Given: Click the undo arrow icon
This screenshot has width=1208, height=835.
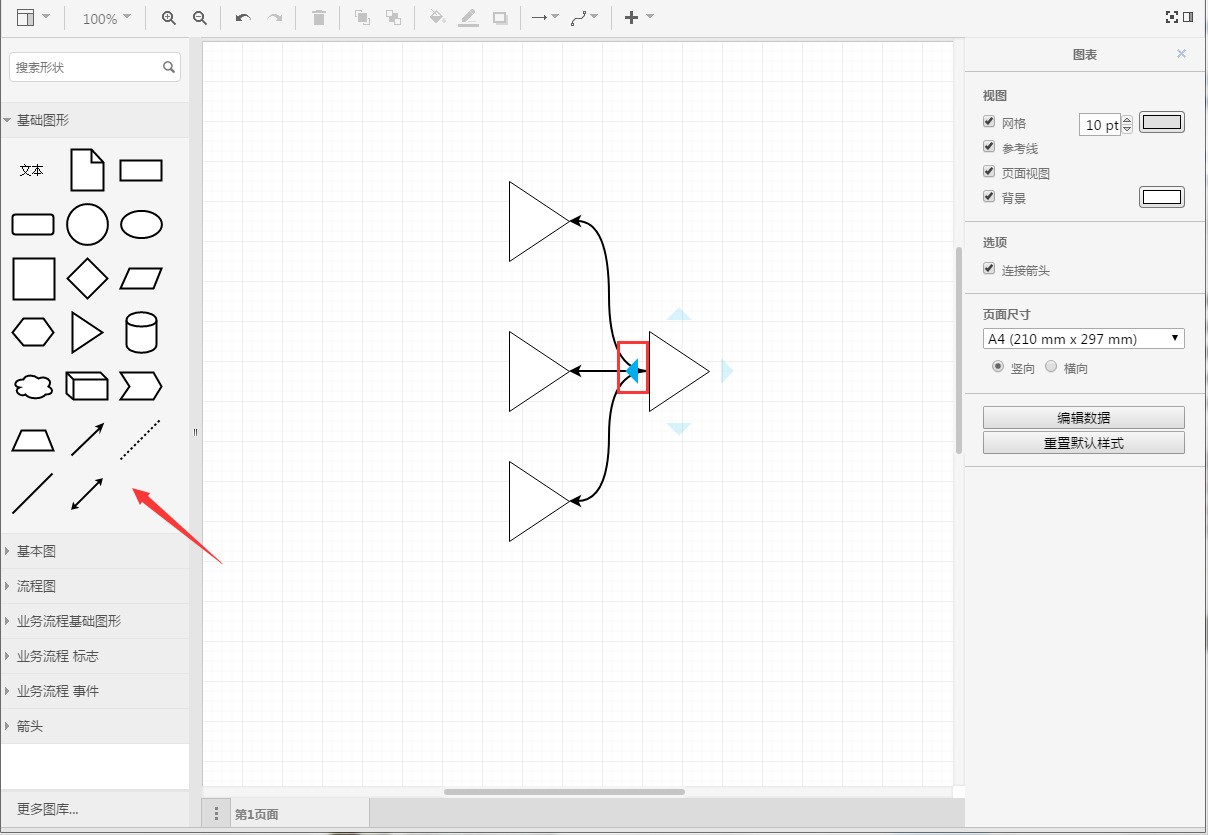Looking at the screenshot, I should pos(243,18).
